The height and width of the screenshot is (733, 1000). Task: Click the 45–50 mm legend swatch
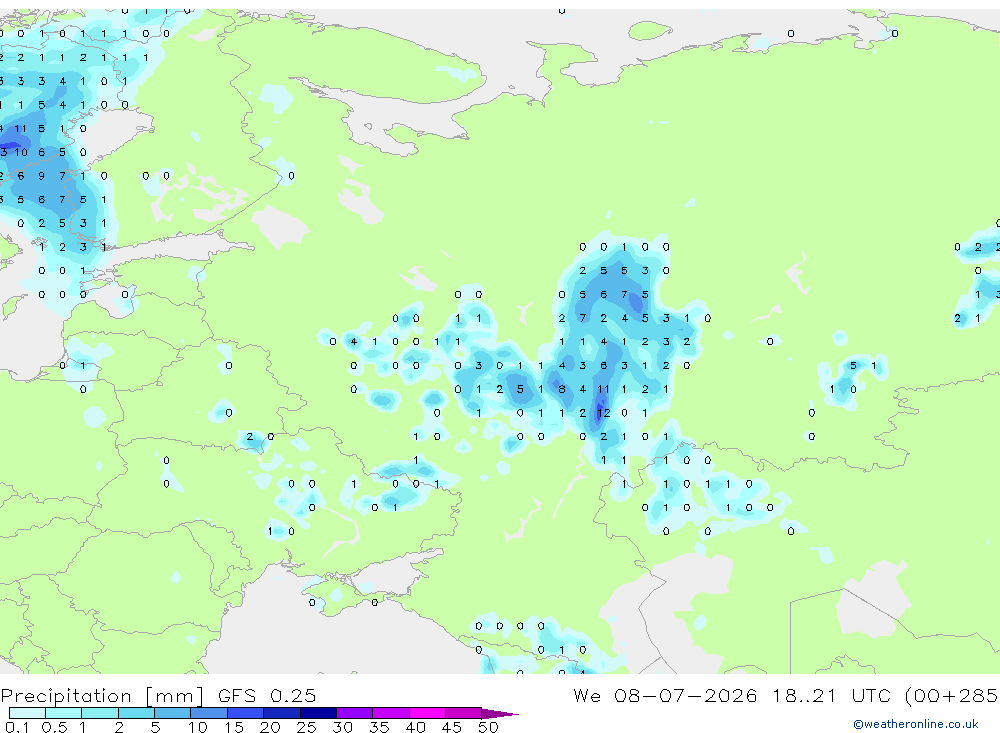click(464, 713)
